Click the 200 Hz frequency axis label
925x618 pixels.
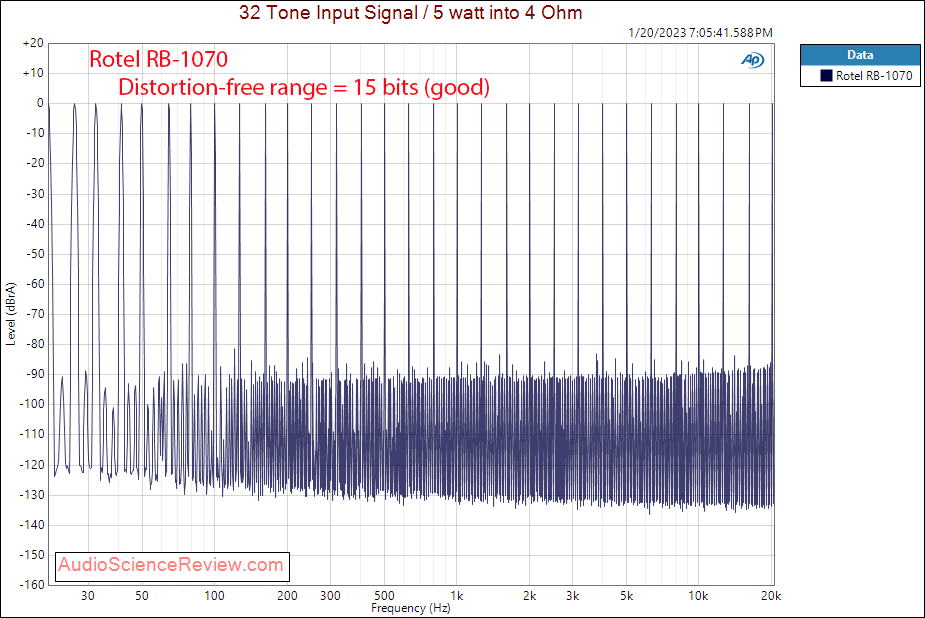(287, 596)
